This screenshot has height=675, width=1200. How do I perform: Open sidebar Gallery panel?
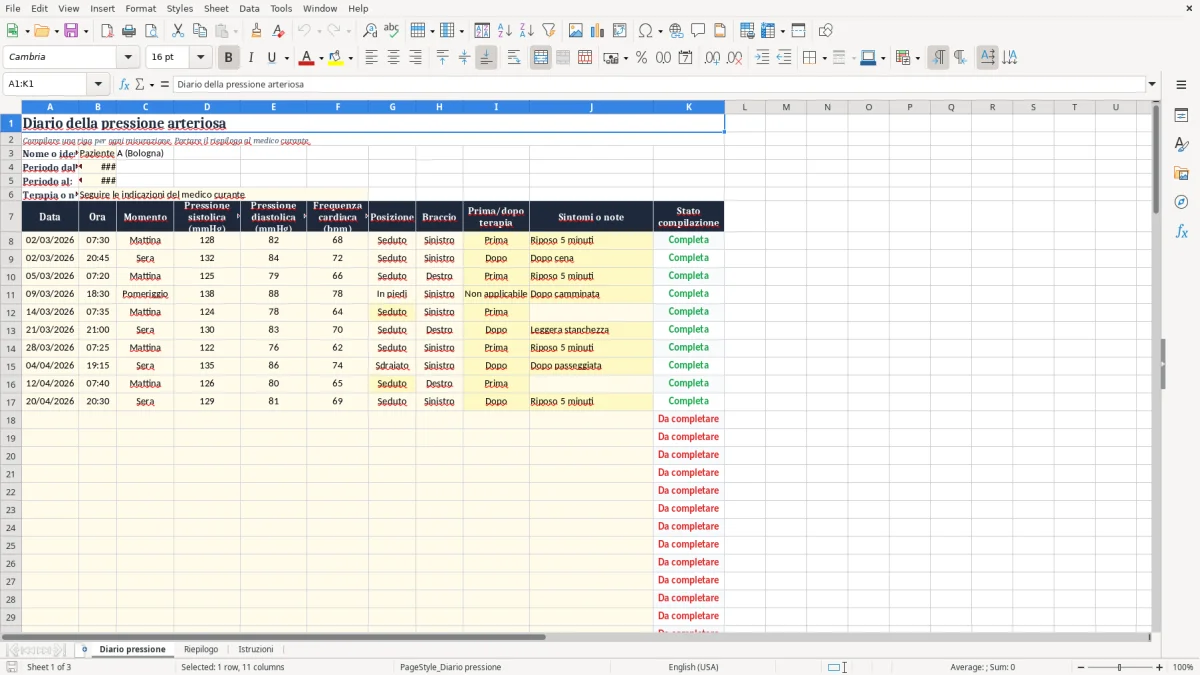[x=1182, y=174]
